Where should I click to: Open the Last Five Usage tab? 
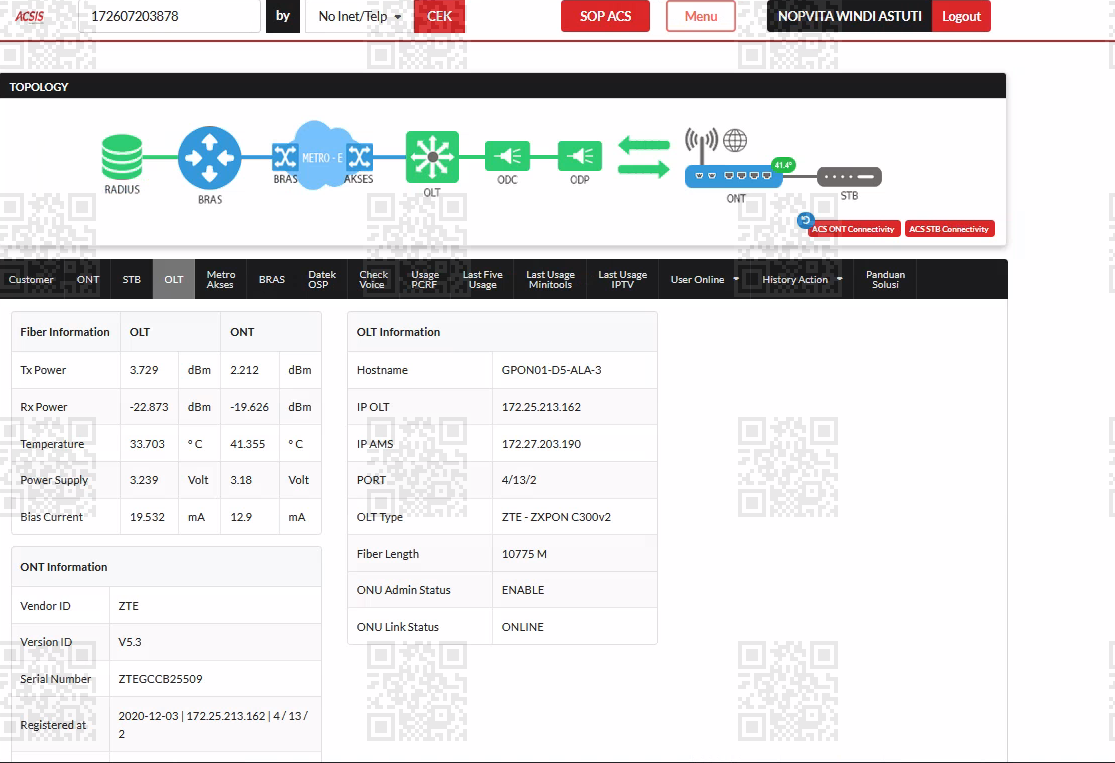(x=482, y=279)
